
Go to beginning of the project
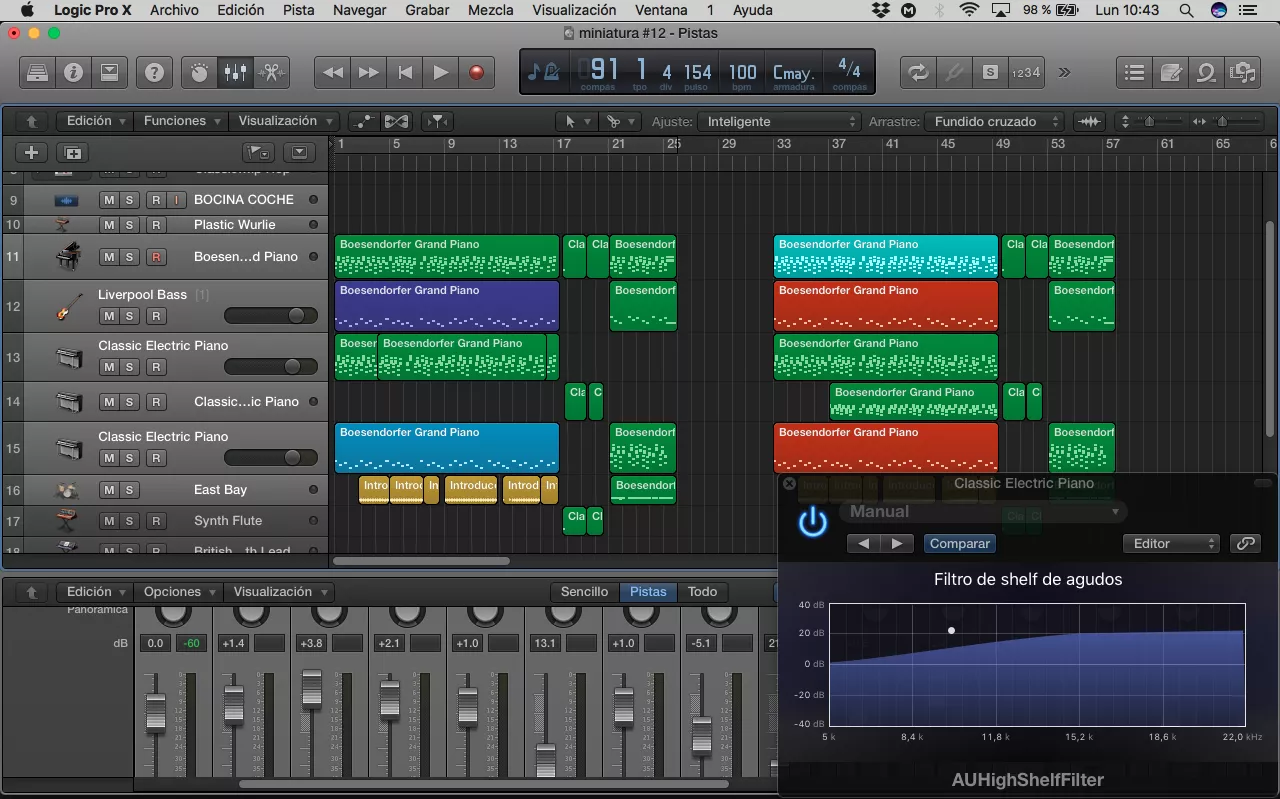pos(404,72)
